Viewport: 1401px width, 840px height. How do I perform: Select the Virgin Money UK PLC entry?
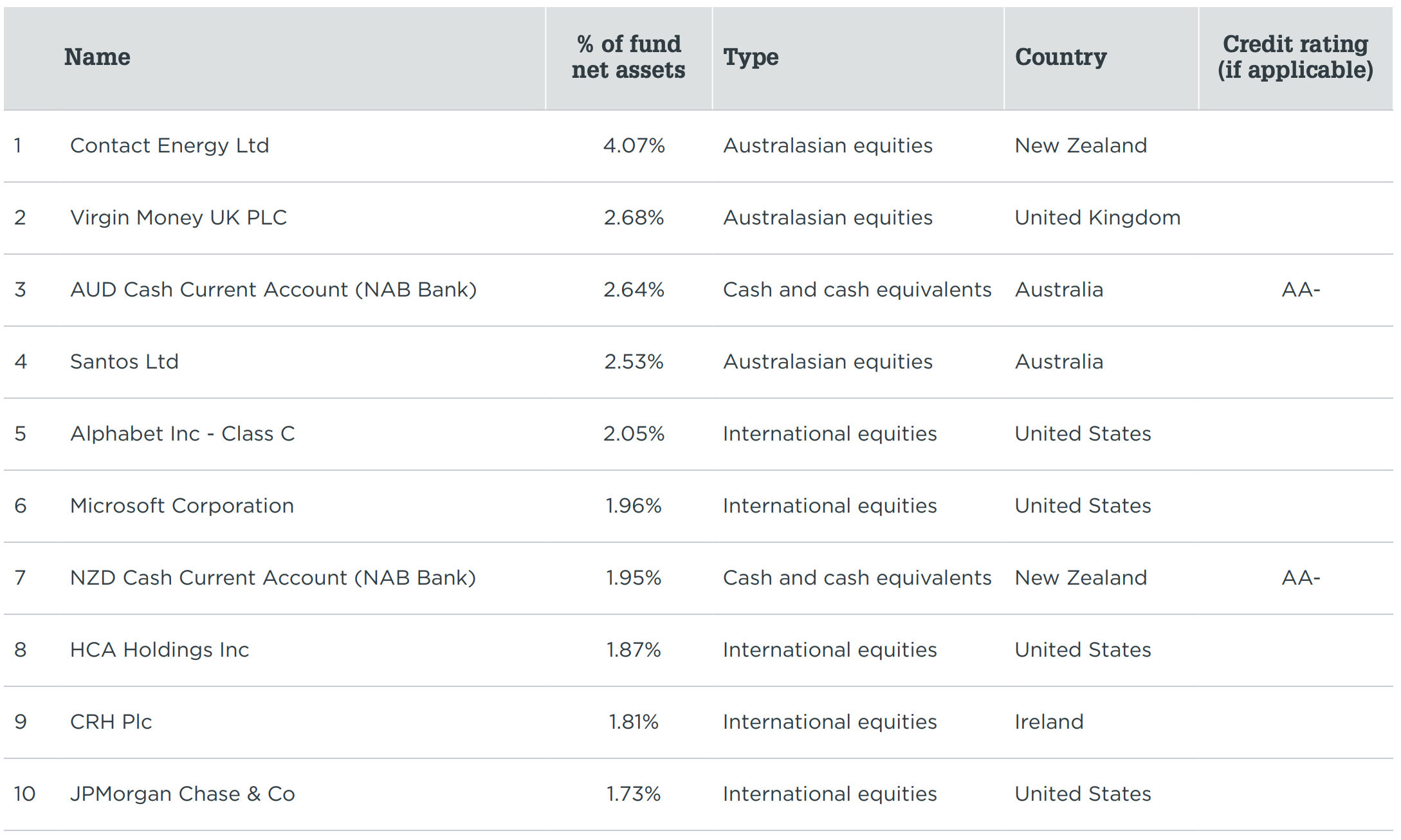pos(178,218)
